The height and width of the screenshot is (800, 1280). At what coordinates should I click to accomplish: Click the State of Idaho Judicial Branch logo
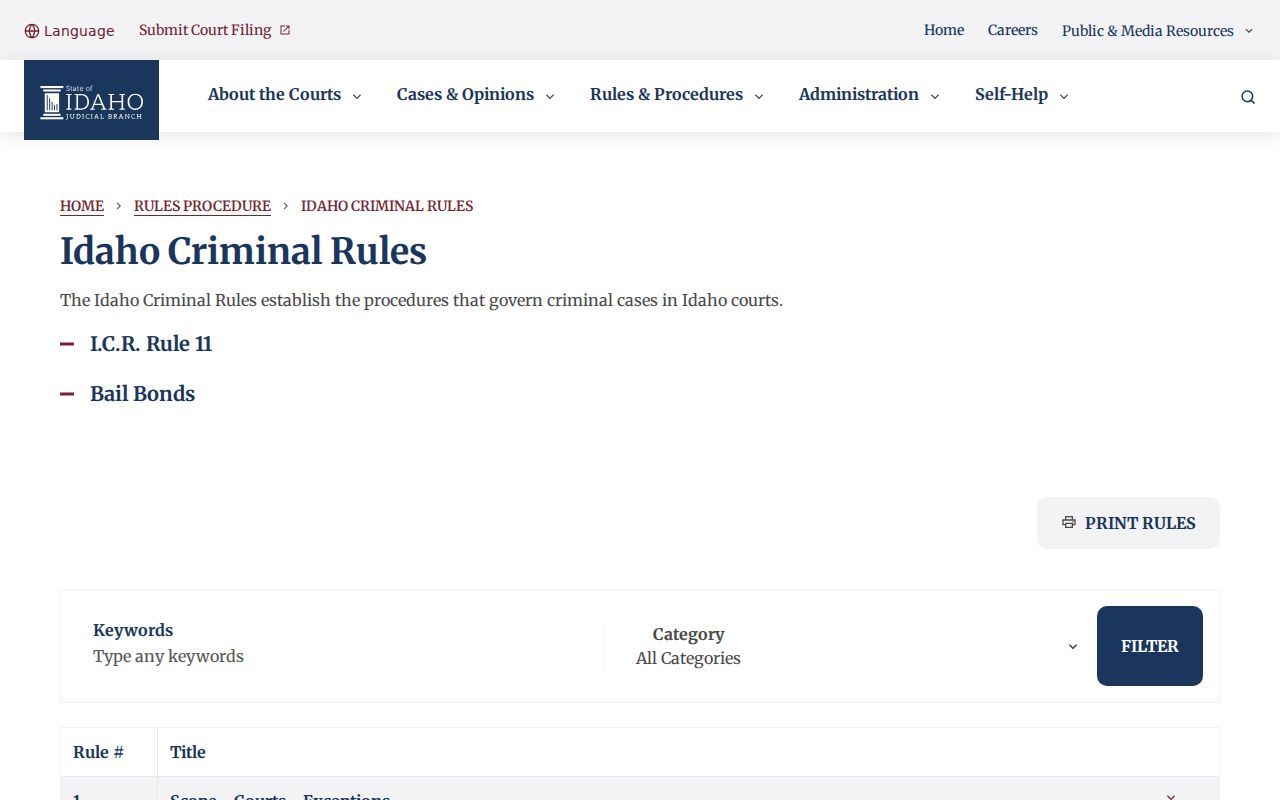[x=91, y=100]
